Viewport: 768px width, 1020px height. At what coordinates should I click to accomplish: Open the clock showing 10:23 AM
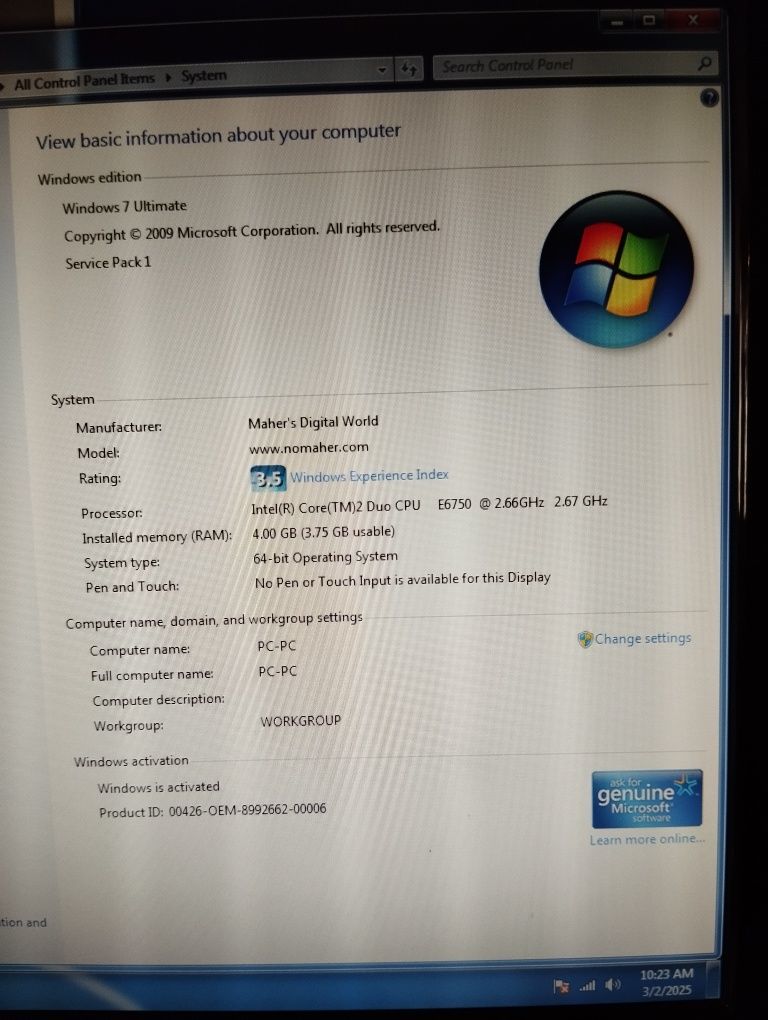click(x=667, y=982)
